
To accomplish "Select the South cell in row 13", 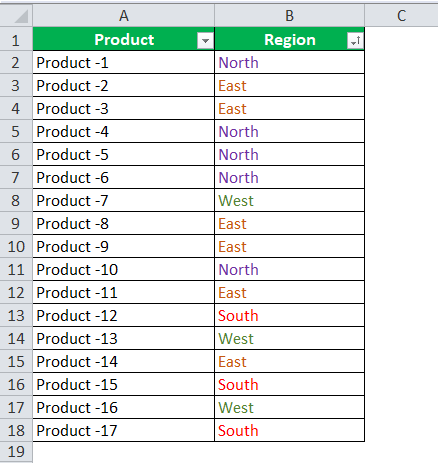I will tap(290, 315).
